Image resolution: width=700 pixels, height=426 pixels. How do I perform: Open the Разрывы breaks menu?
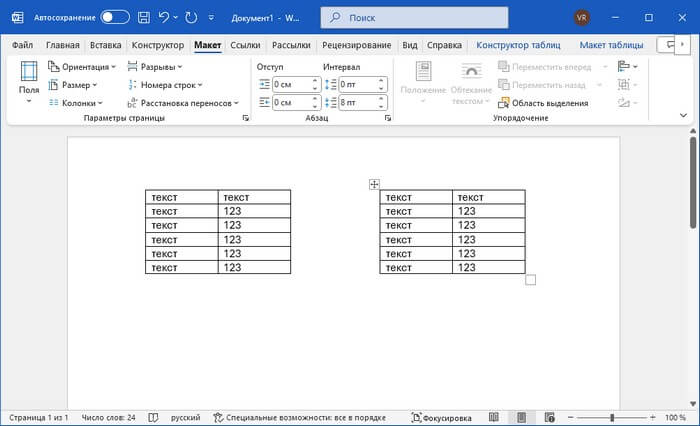(x=158, y=67)
